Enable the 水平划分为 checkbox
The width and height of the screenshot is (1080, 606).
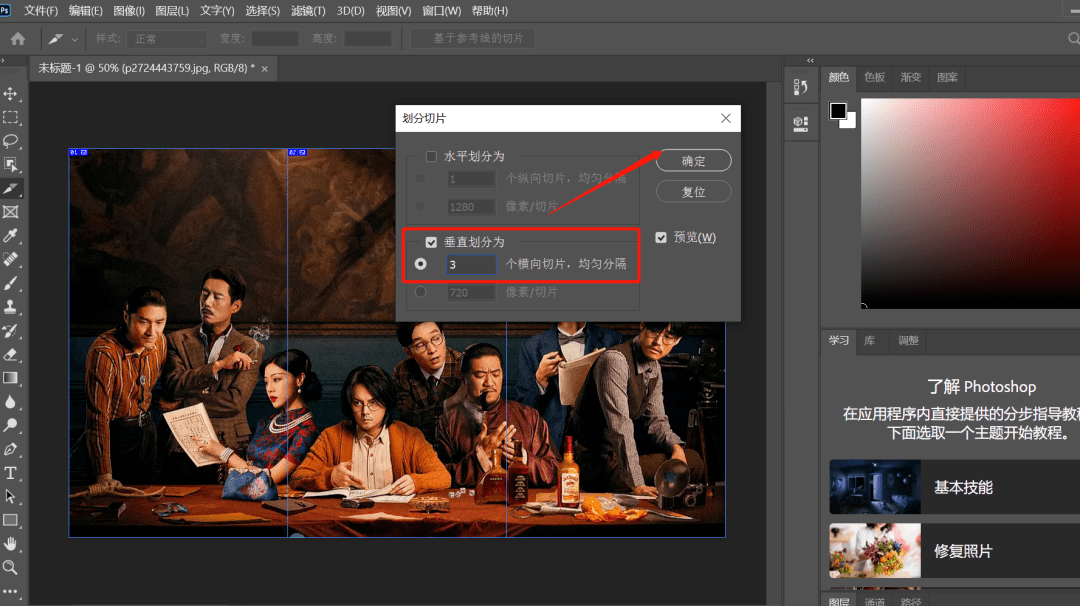(x=431, y=156)
